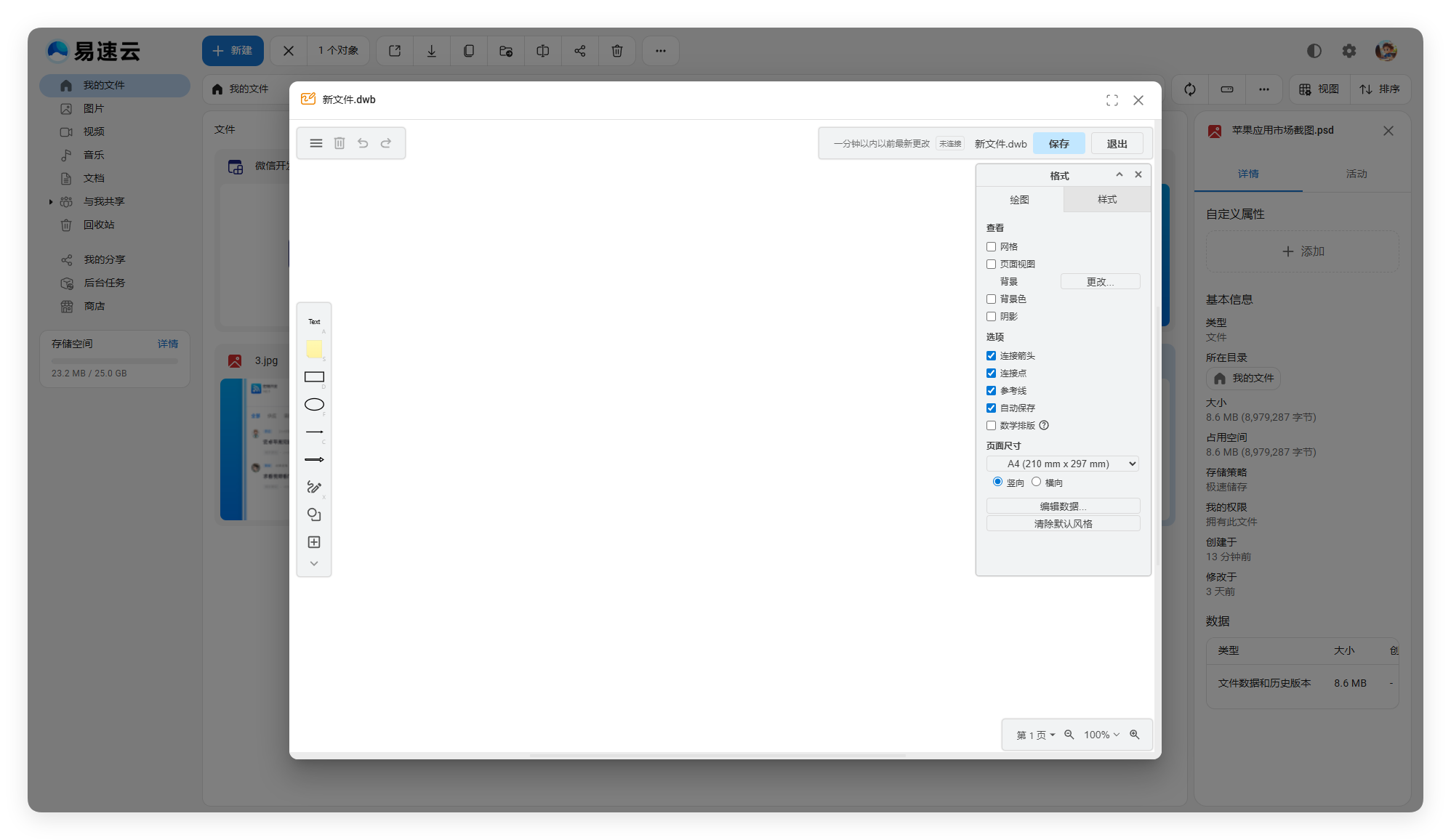Screen dimensions: 1451x840
Task: Disable the 自动保存 checkbox
Action: tap(991, 408)
